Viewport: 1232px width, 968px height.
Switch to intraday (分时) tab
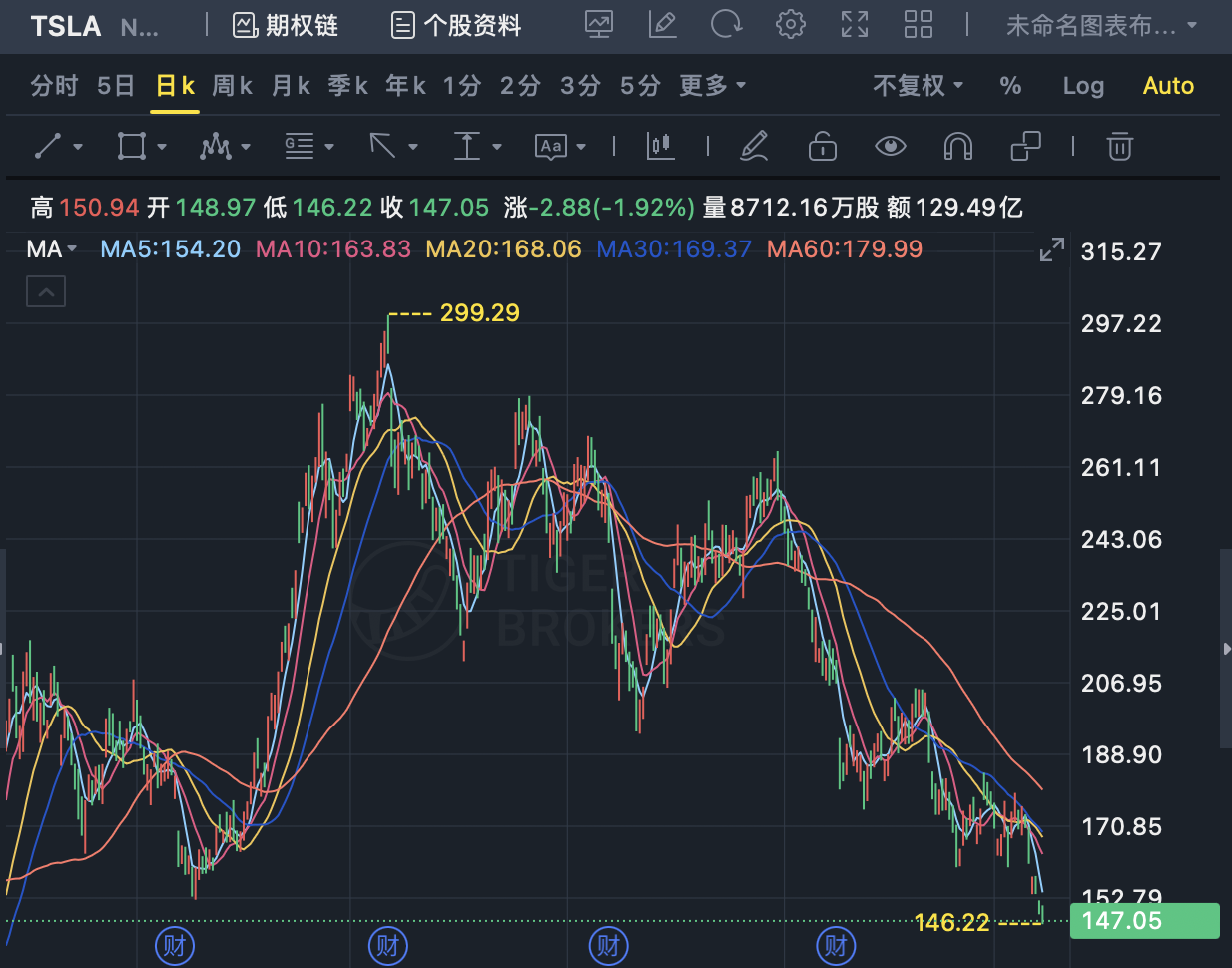[54, 86]
